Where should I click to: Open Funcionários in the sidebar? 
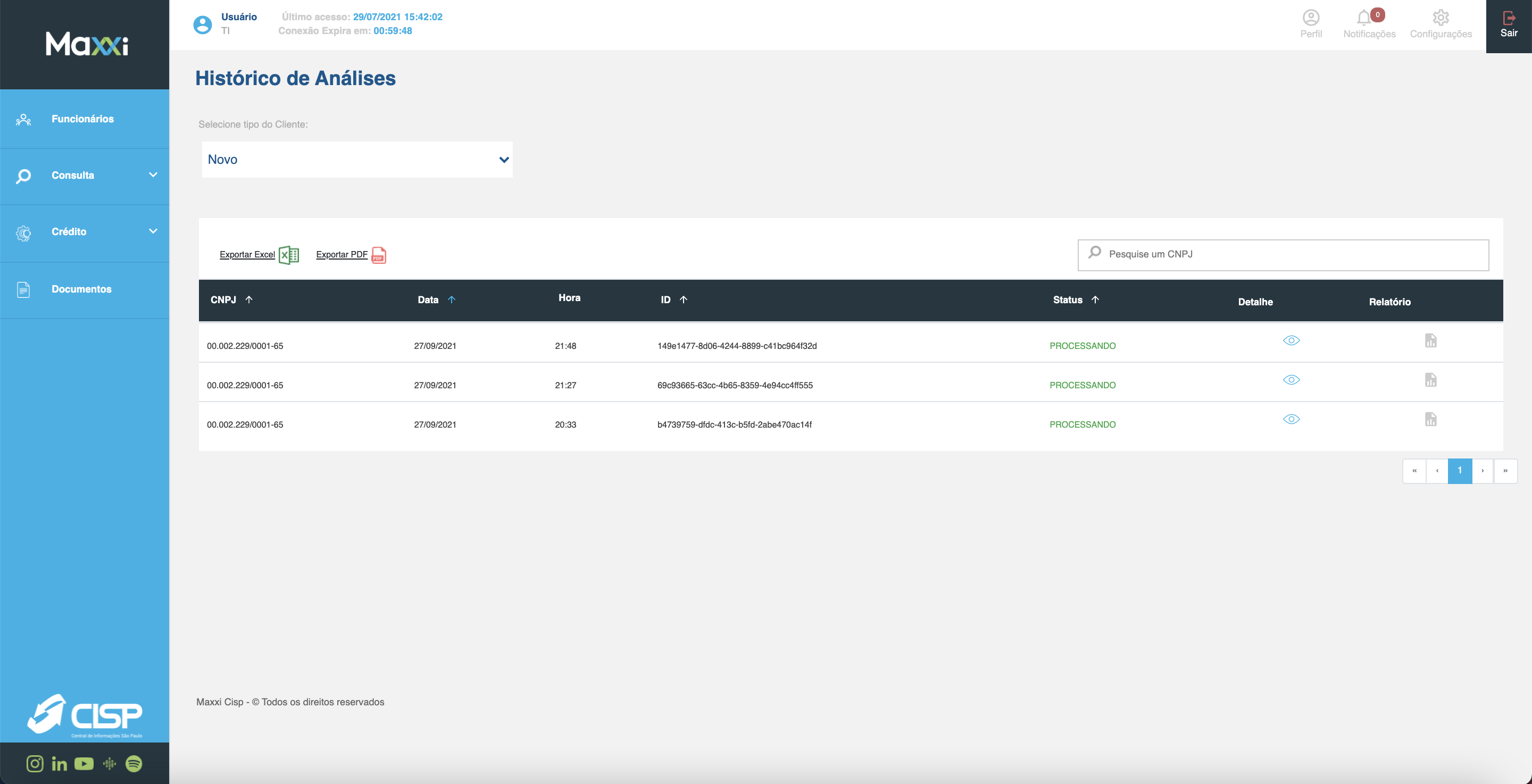click(82, 119)
